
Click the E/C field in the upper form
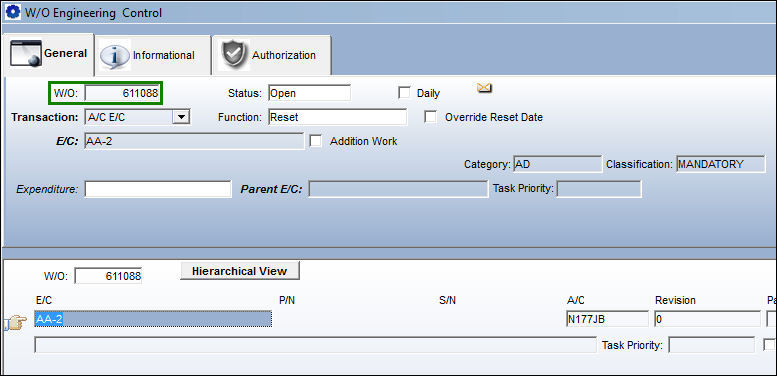coord(194,141)
